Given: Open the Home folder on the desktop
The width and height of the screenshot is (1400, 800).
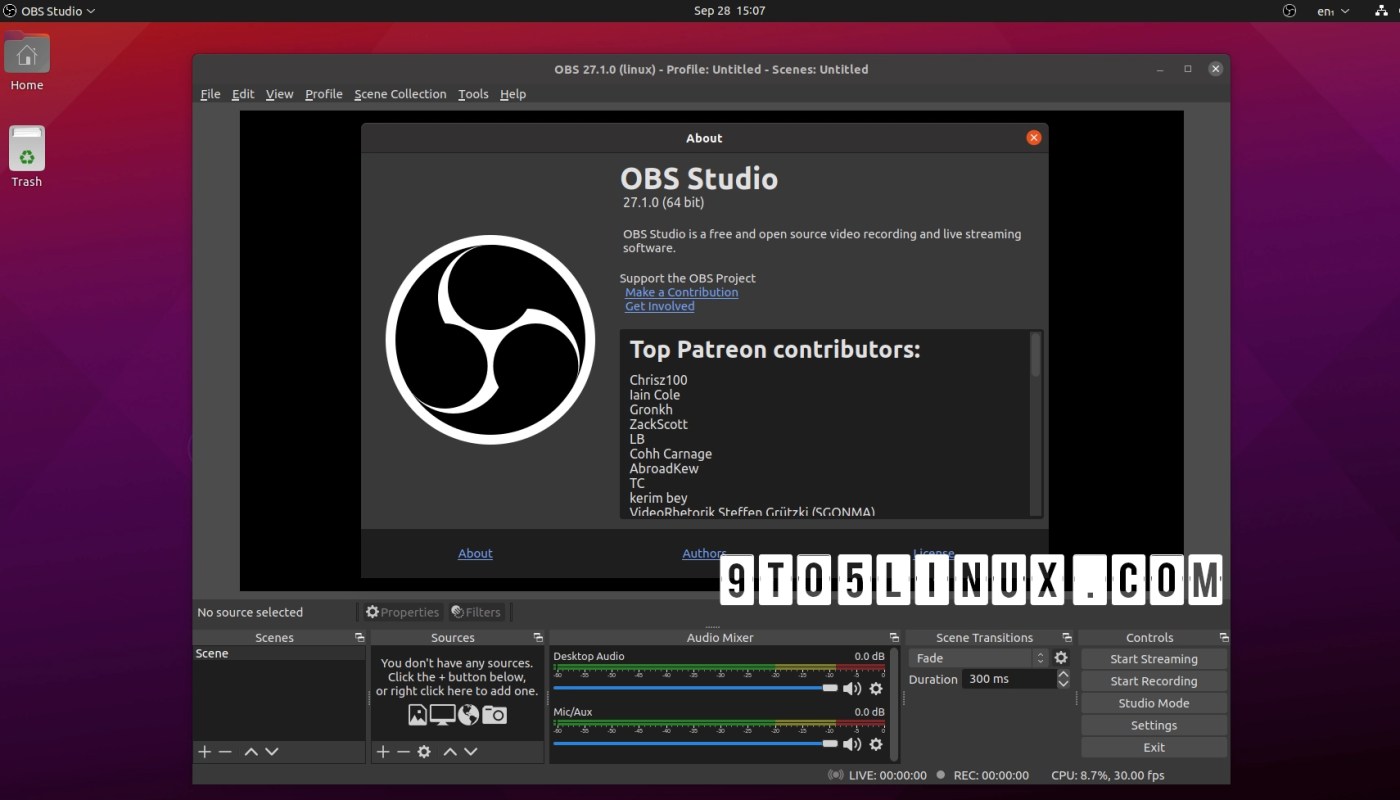Looking at the screenshot, I should (x=27, y=61).
